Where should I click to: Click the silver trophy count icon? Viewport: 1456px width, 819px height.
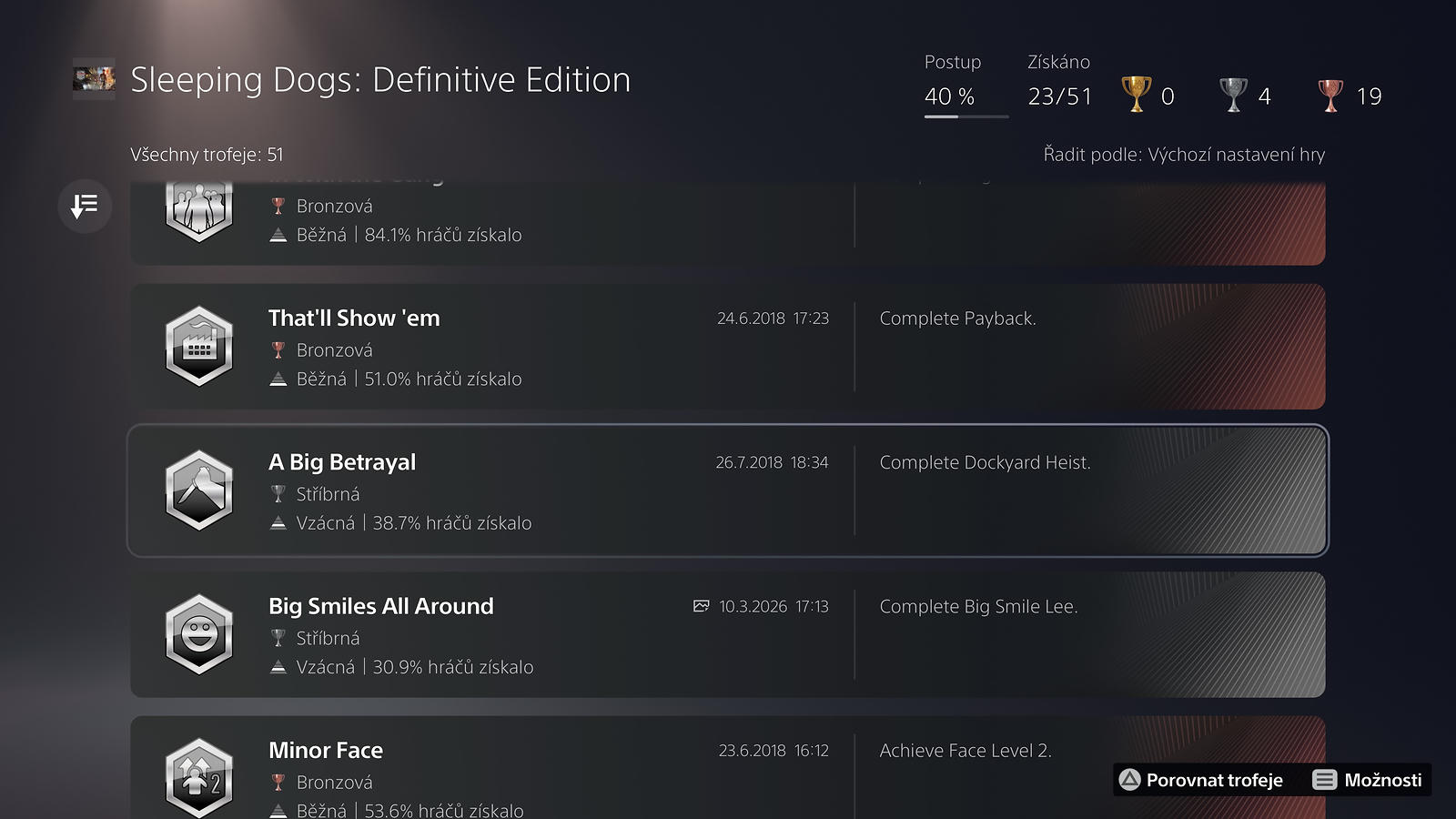(x=1233, y=95)
